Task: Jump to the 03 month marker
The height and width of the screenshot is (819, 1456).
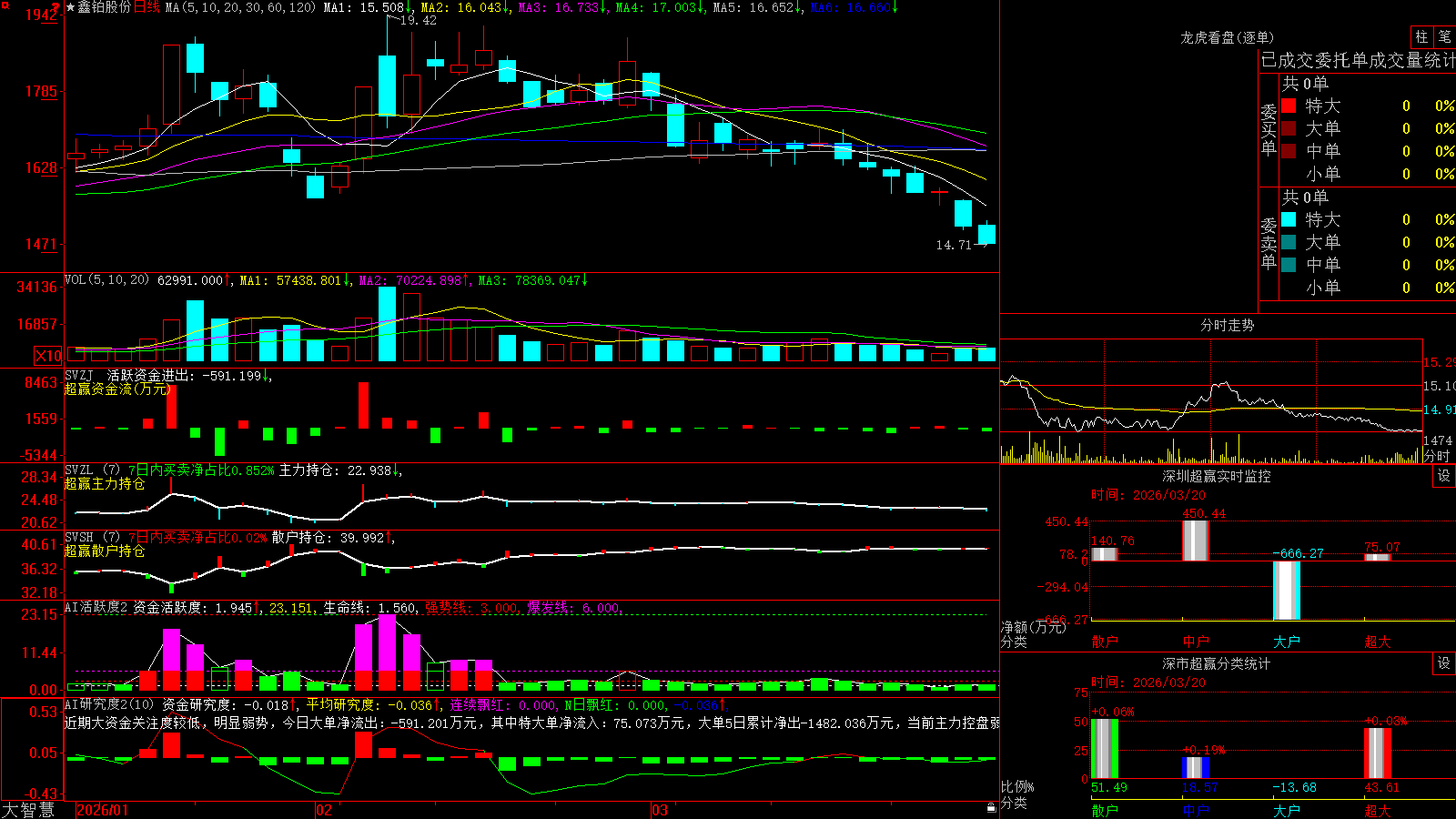Action: point(660,810)
